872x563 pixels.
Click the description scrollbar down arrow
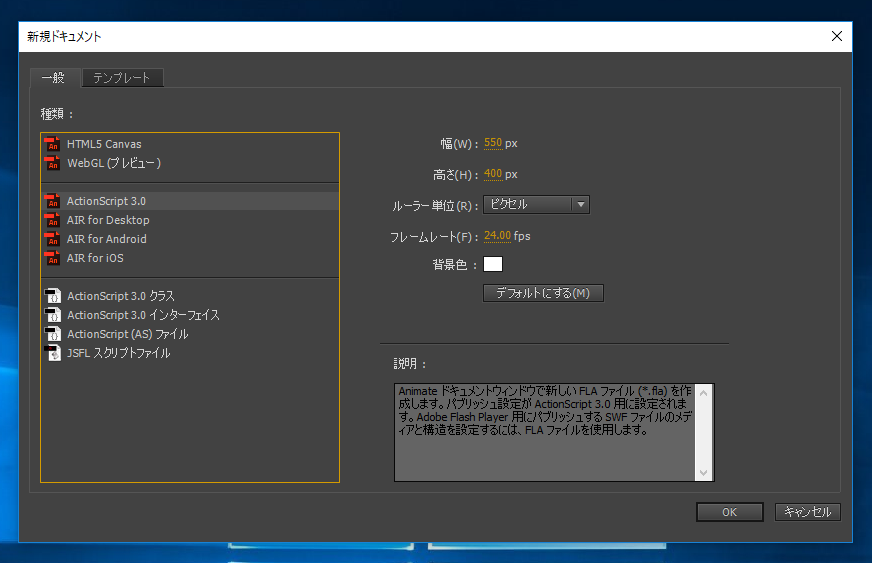703,473
